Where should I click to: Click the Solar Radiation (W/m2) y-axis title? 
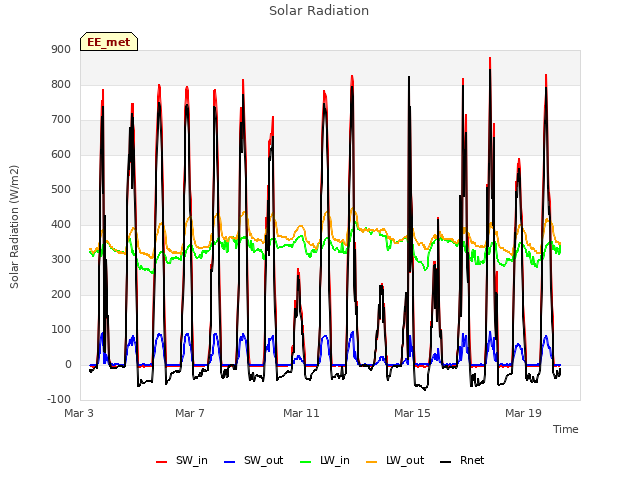tap(14, 227)
